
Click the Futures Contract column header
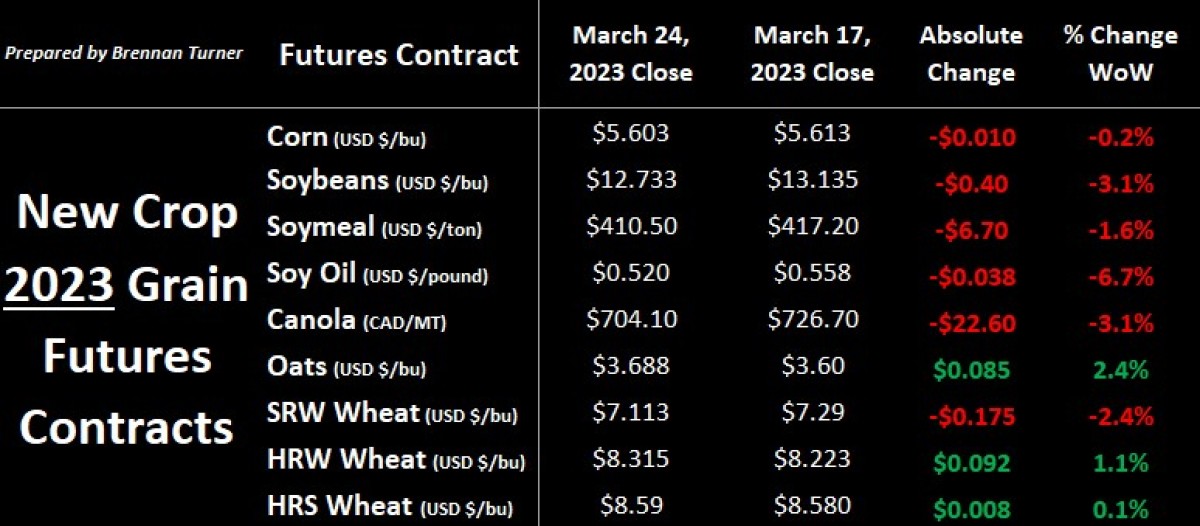399,54
